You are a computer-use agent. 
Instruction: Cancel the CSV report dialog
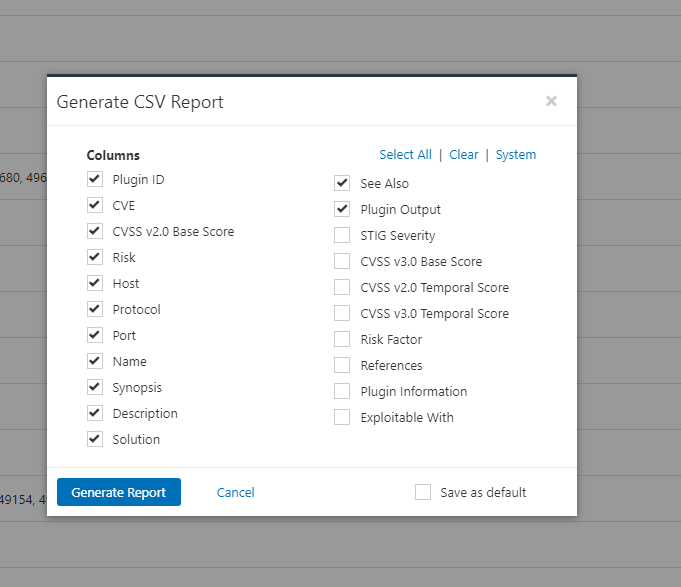tap(235, 492)
